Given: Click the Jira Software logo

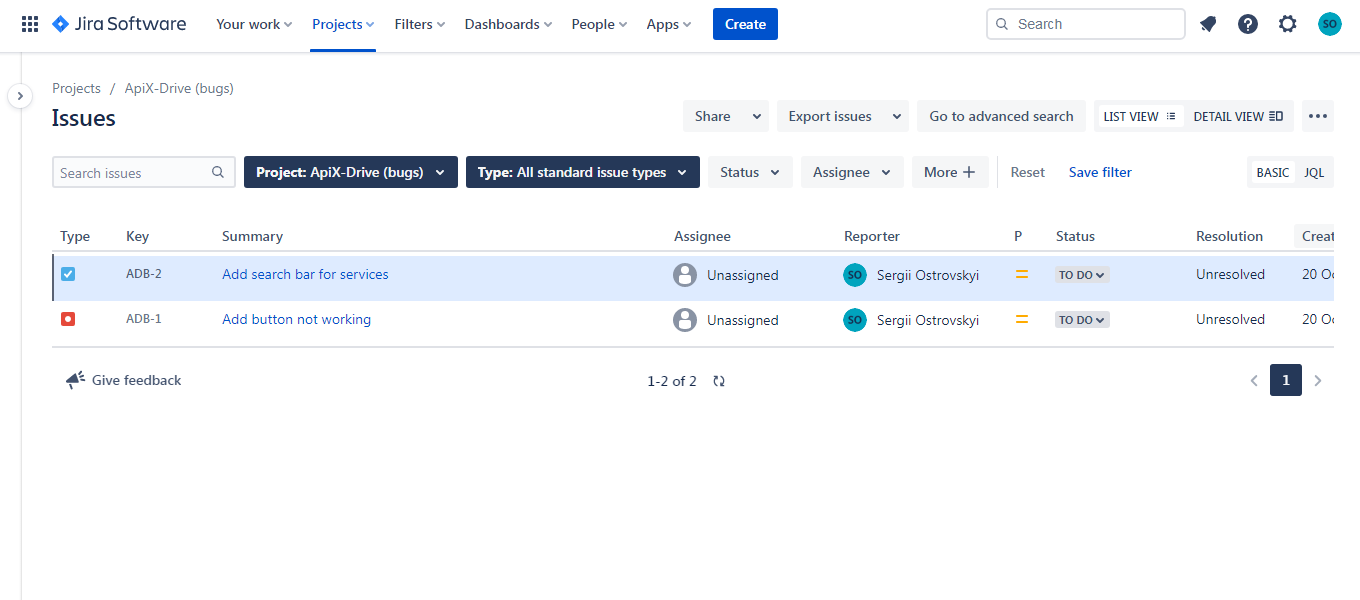Looking at the screenshot, I should coord(119,24).
